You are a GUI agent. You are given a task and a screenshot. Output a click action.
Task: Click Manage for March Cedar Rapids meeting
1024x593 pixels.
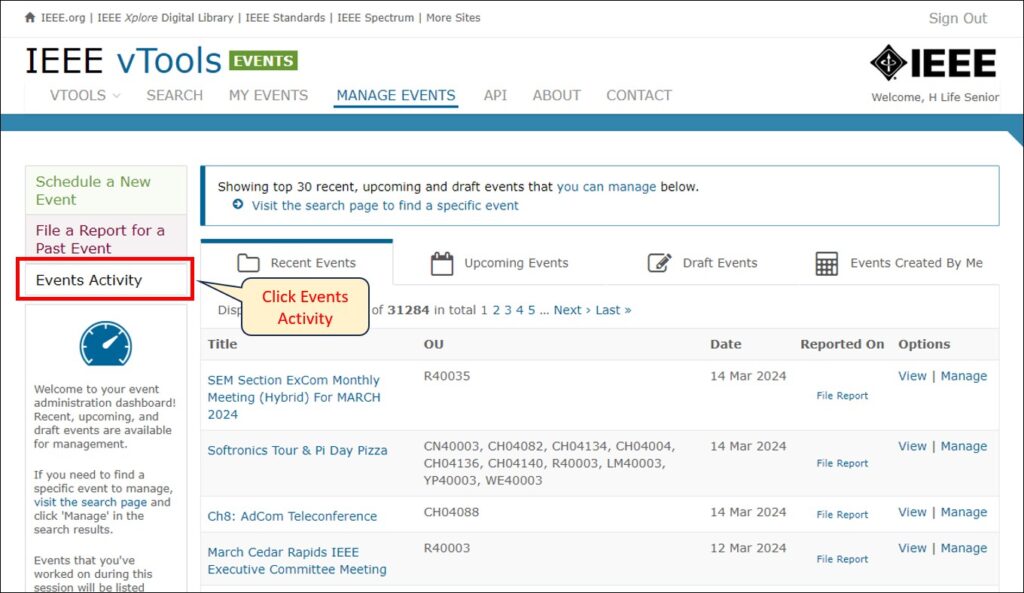point(964,548)
